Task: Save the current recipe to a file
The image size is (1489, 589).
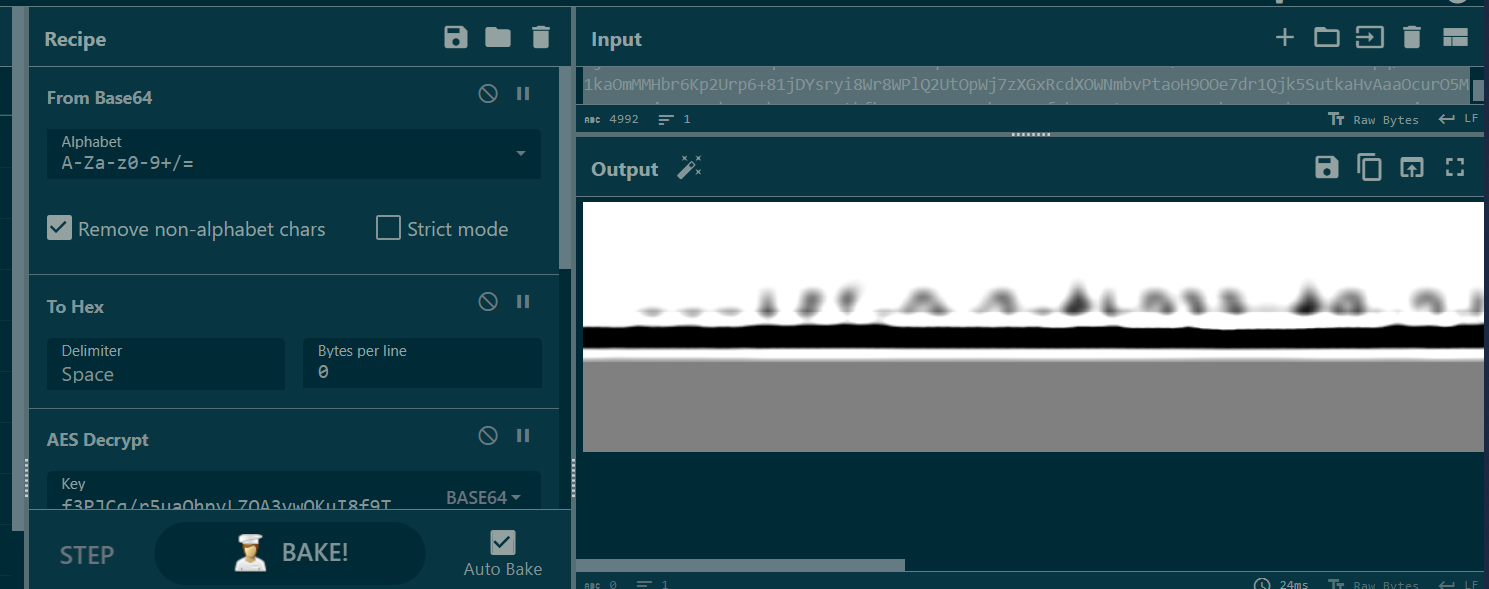Action: [x=455, y=37]
